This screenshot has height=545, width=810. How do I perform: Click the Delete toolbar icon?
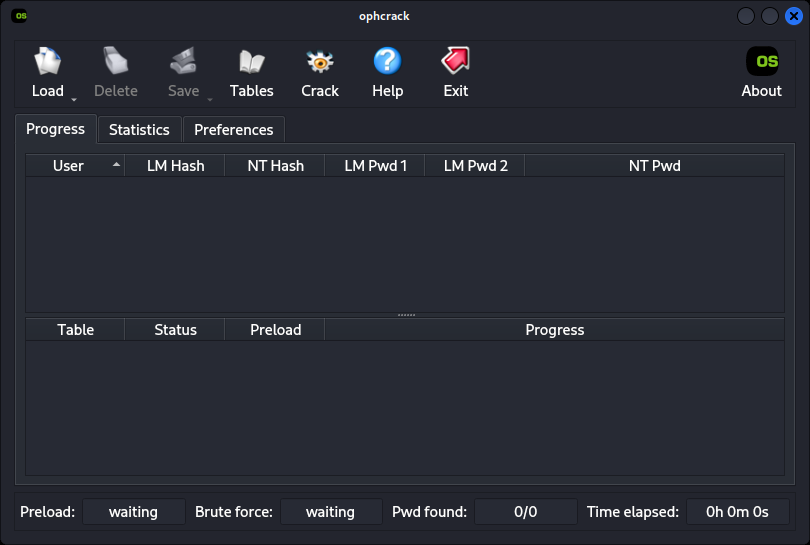[116, 61]
